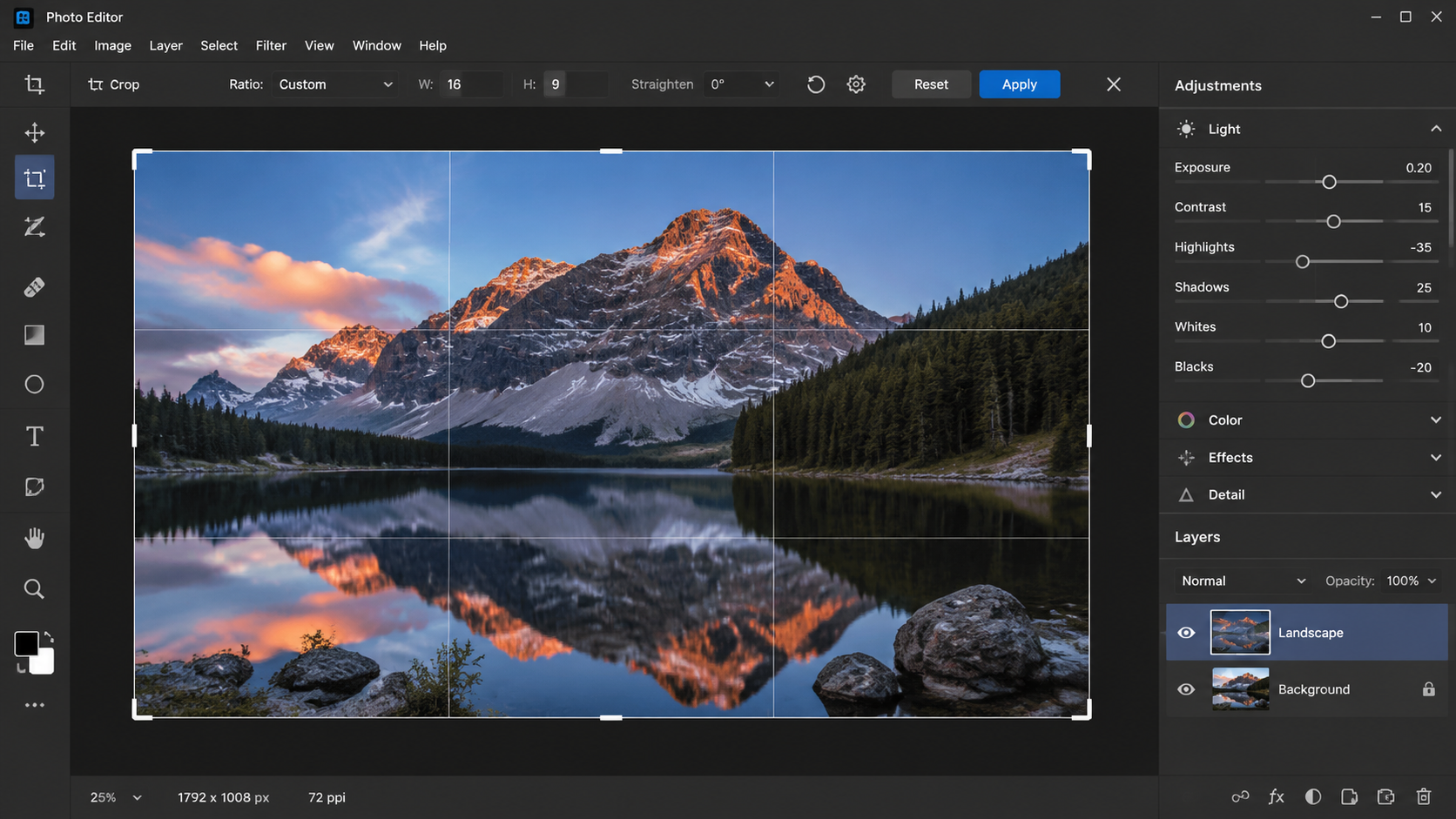
Task: Create new layer icon
Action: tap(1386, 796)
